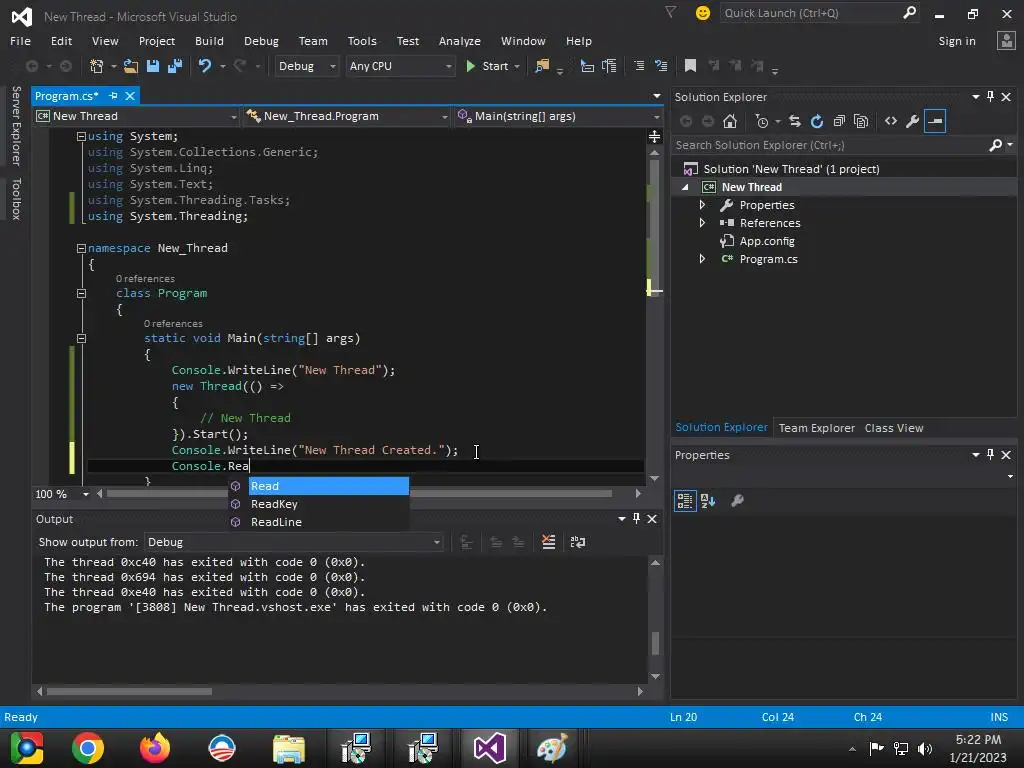Switch to the Class View tab

point(894,428)
